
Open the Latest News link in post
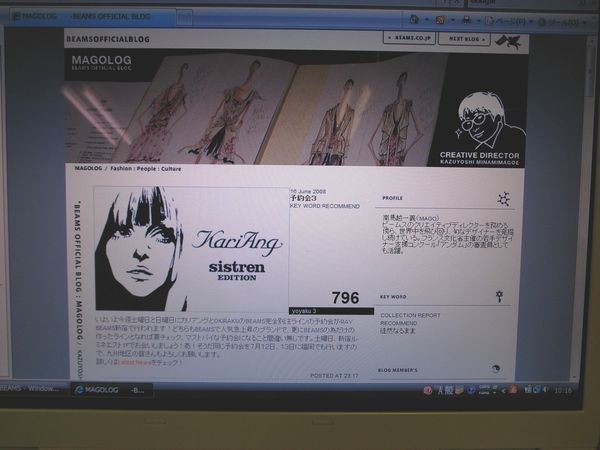point(135,362)
